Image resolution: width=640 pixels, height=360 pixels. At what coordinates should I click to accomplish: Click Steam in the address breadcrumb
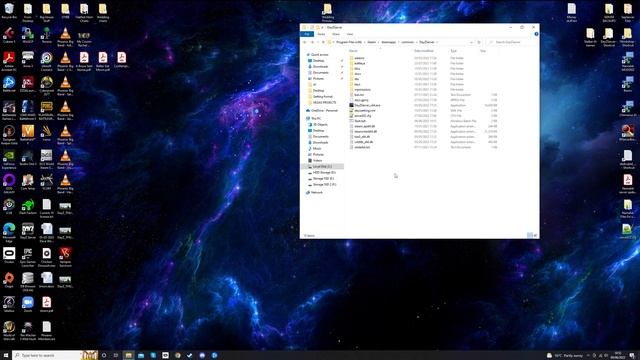click(x=371, y=42)
